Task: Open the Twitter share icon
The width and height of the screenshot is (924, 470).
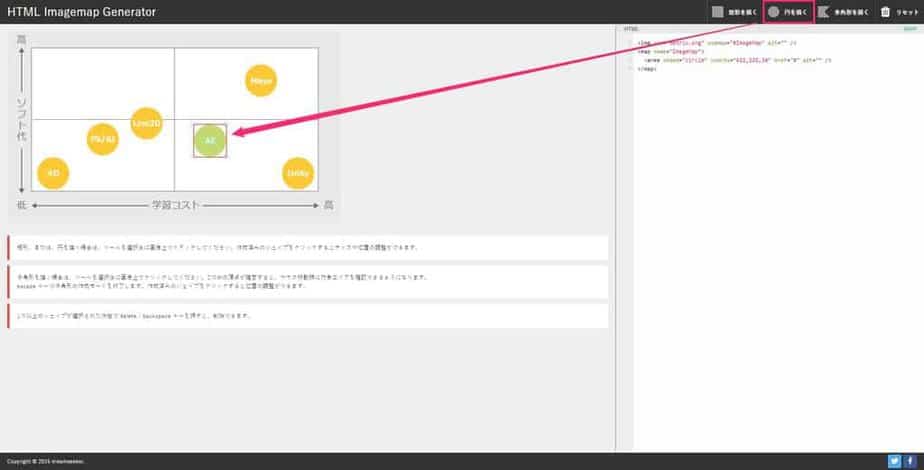Action: point(894,461)
